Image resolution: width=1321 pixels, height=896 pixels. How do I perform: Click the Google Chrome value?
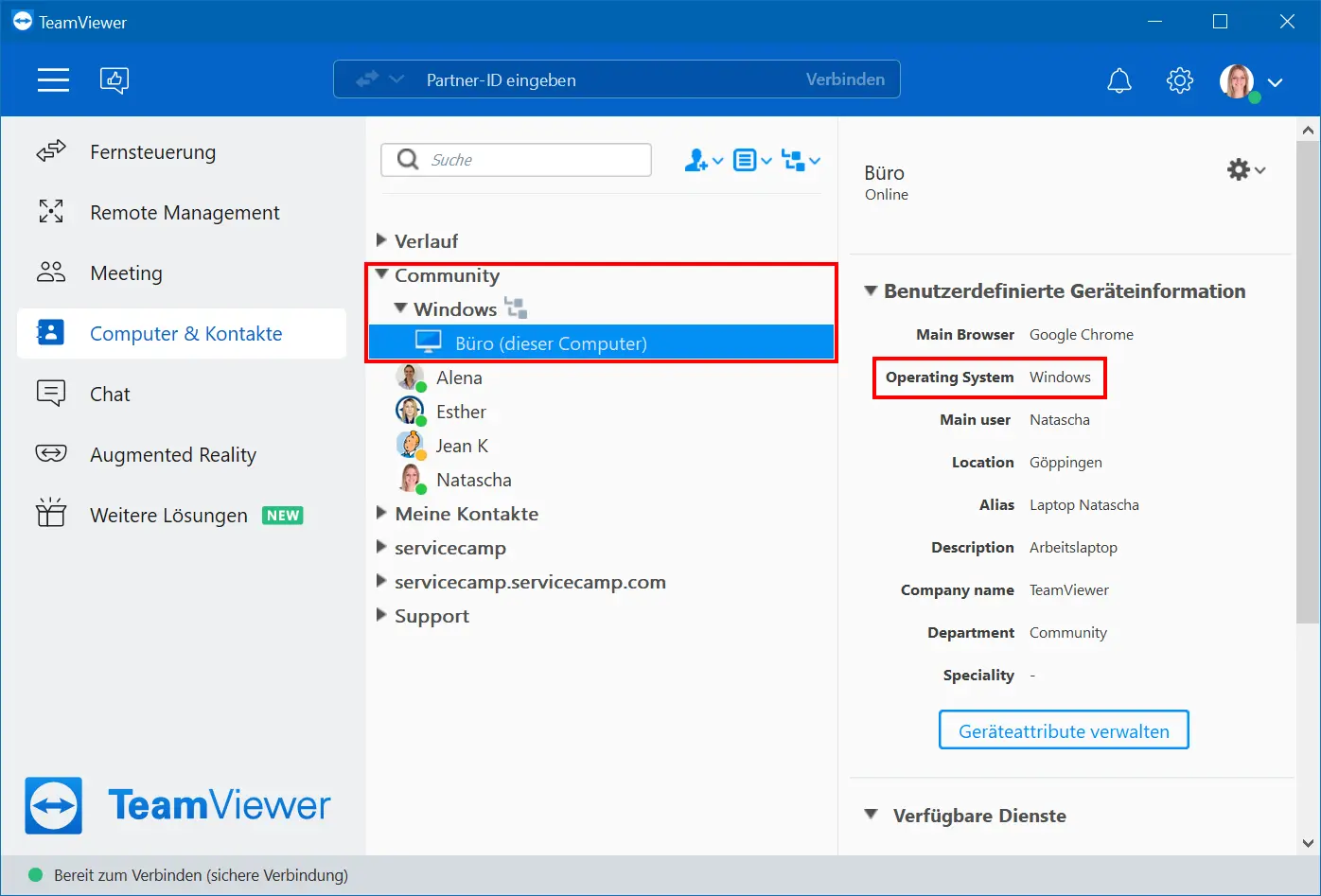pyautogui.click(x=1082, y=335)
